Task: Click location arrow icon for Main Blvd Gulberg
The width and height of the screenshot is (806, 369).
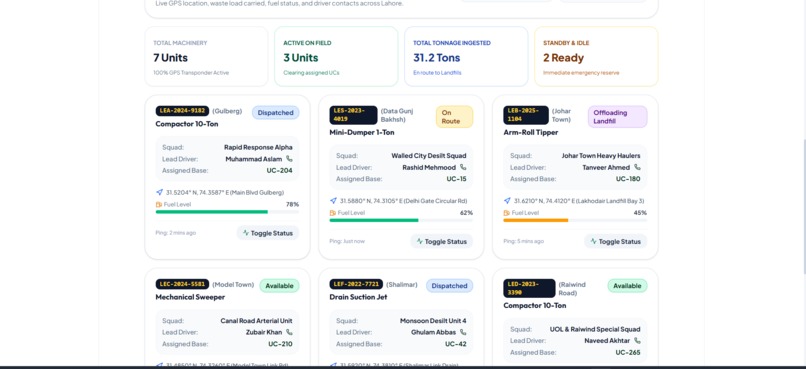Action: coord(159,192)
